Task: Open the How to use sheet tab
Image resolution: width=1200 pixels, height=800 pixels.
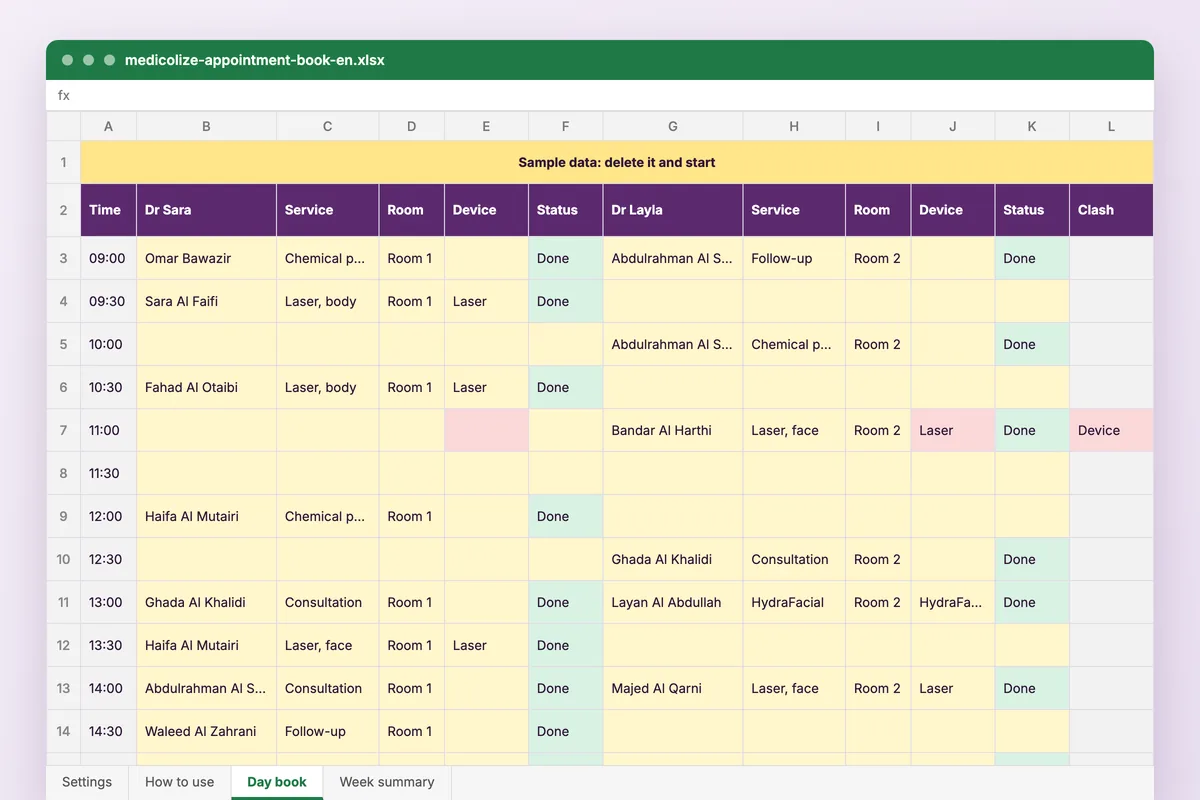Action: pos(180,782)
